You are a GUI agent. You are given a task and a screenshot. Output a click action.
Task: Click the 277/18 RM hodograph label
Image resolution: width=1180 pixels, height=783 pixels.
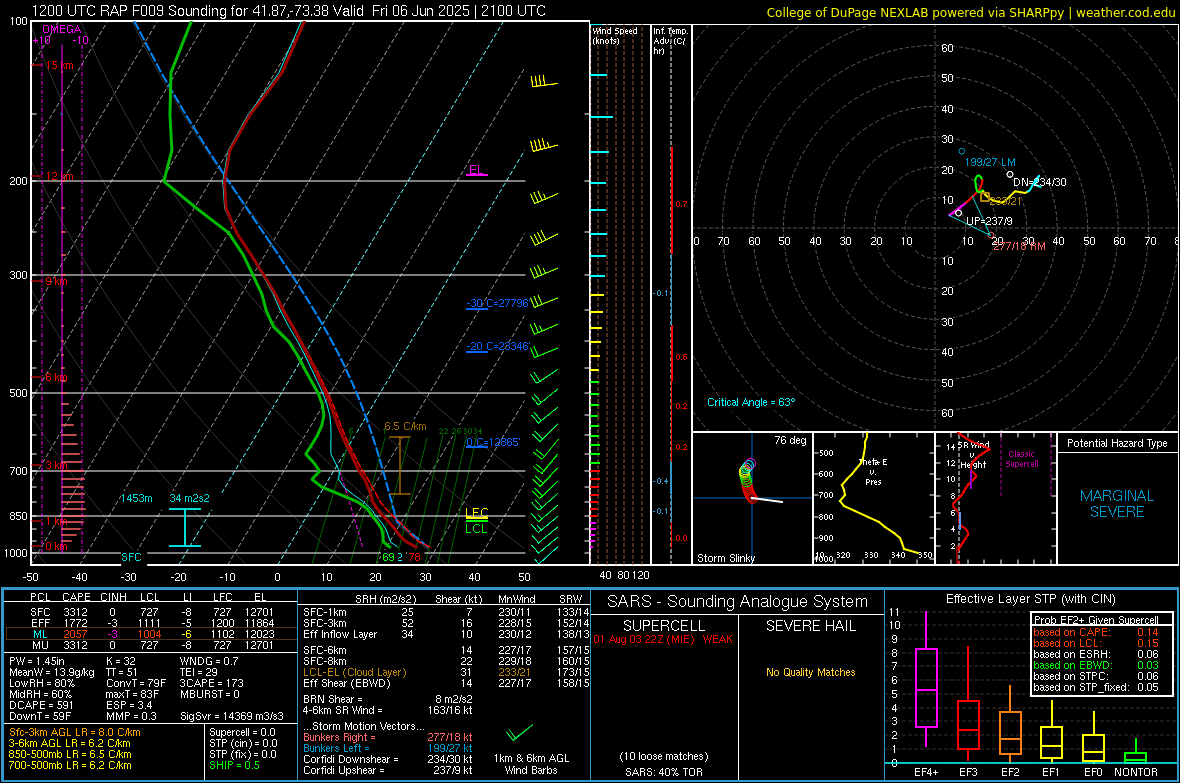pyautogui.click(x=1019, y=246)
